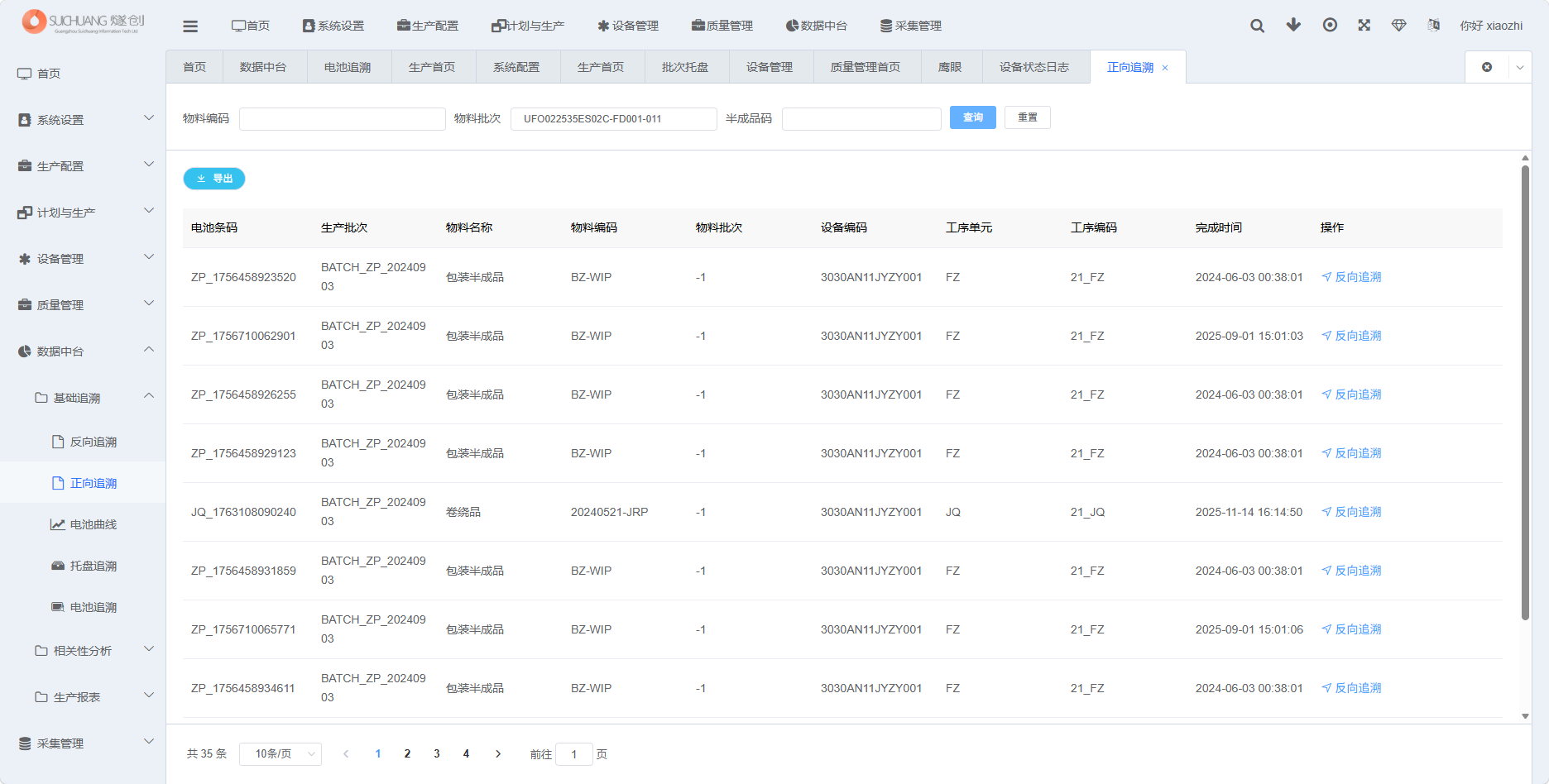Collapse the 基础追溯 folder

click(83, 398)
